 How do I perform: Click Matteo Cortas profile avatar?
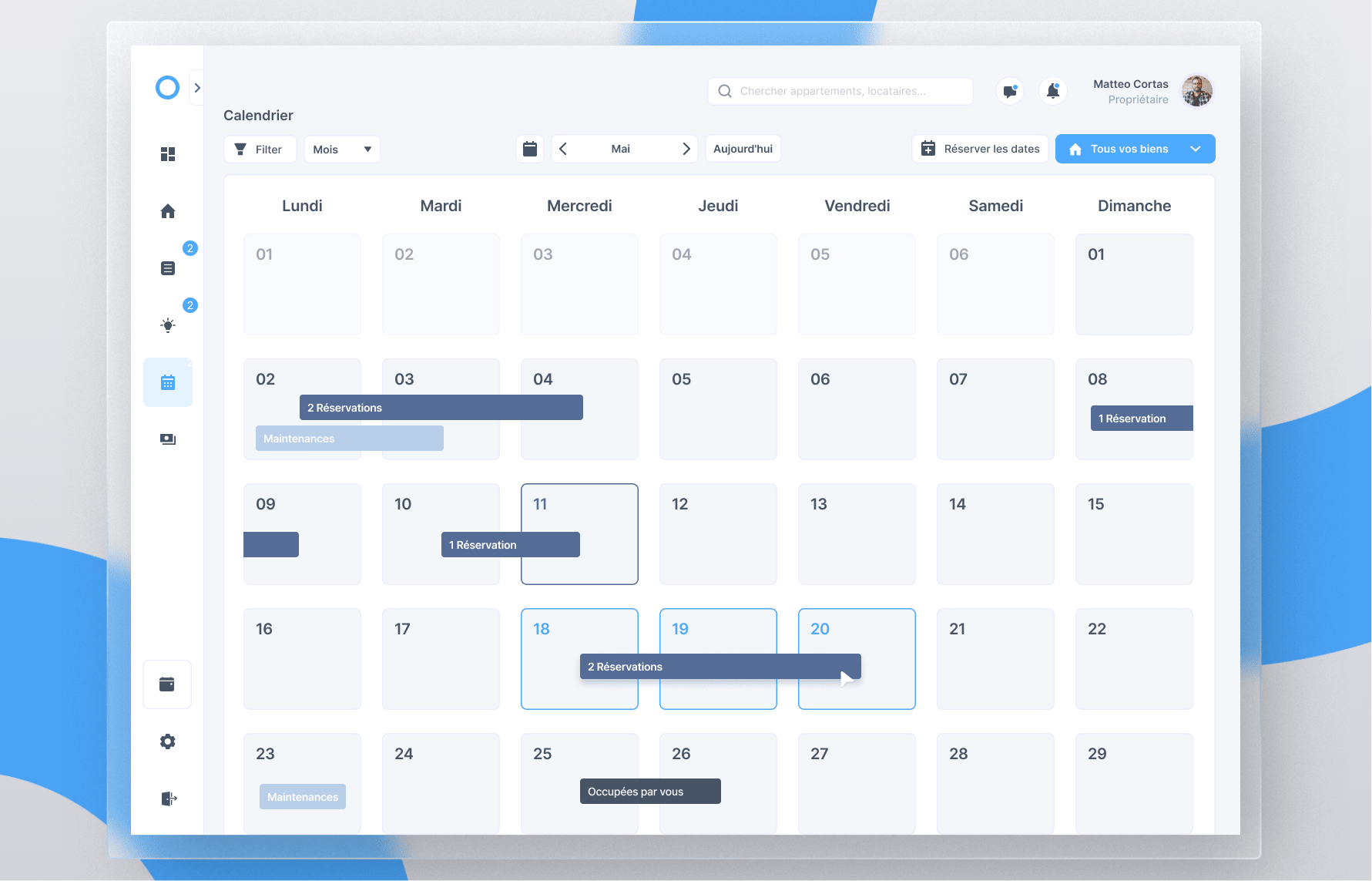1197,91
